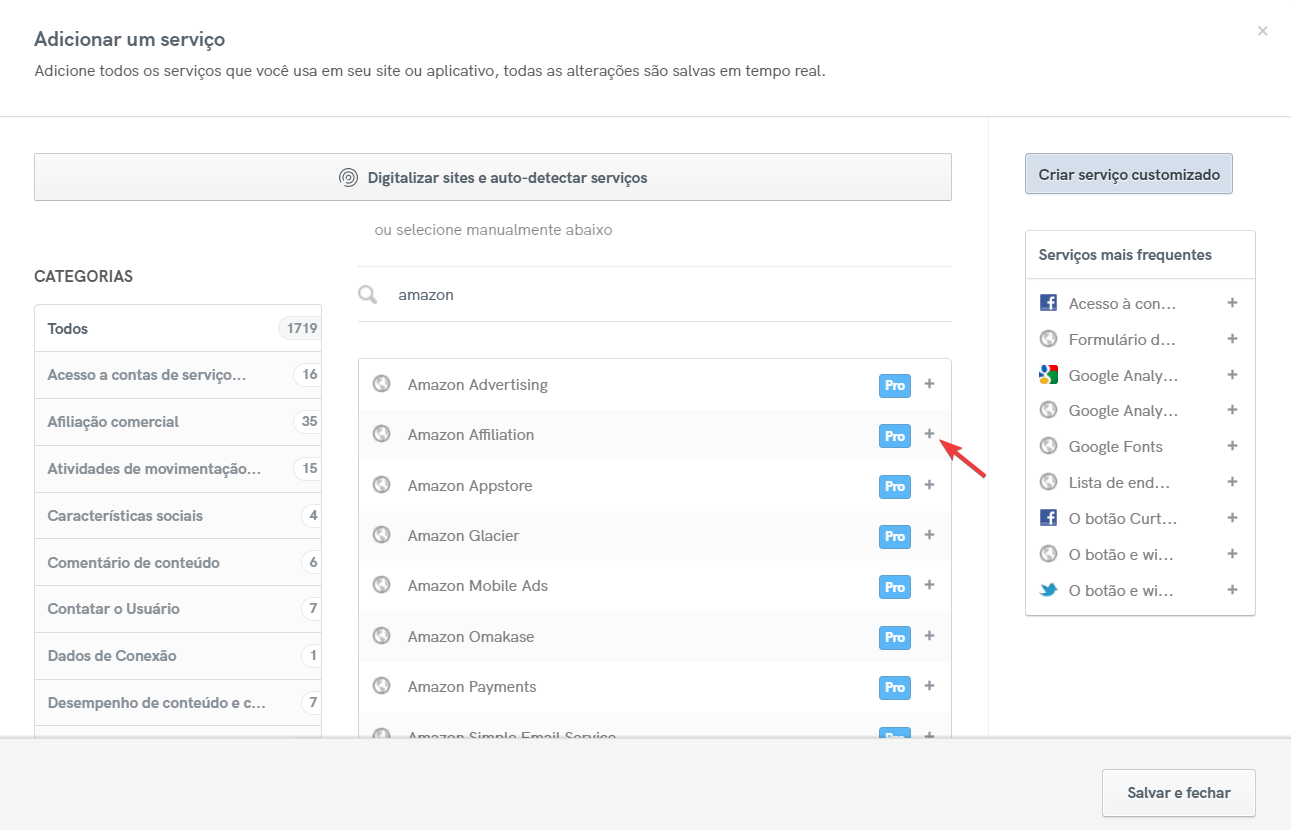The width and height of the screenshot is (1291, 830).
Task: Click the colorful Google Analytics service icon
Action: coord(1048,374)
